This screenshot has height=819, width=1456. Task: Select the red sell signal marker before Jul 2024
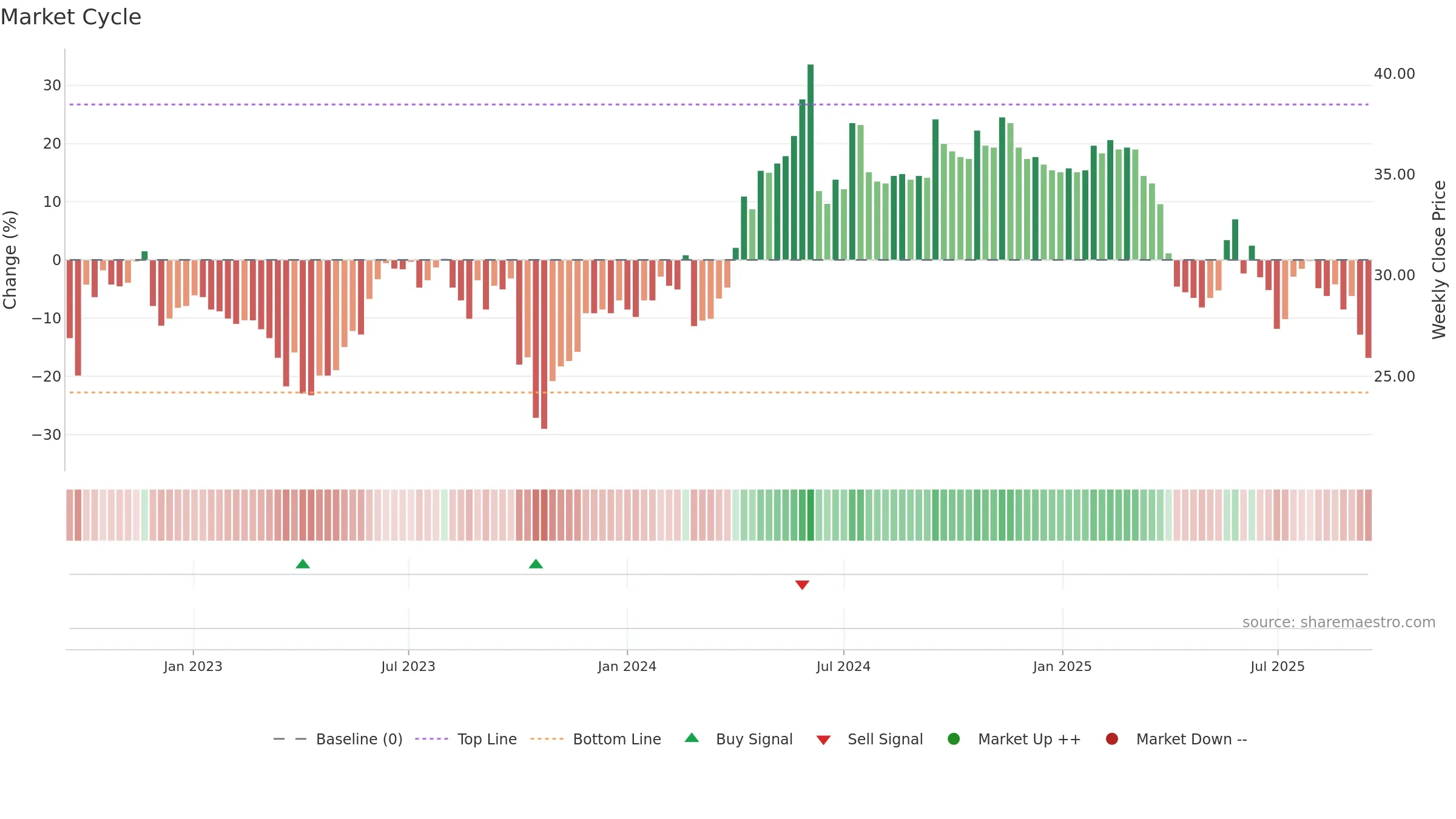click(x=802, y=585)
